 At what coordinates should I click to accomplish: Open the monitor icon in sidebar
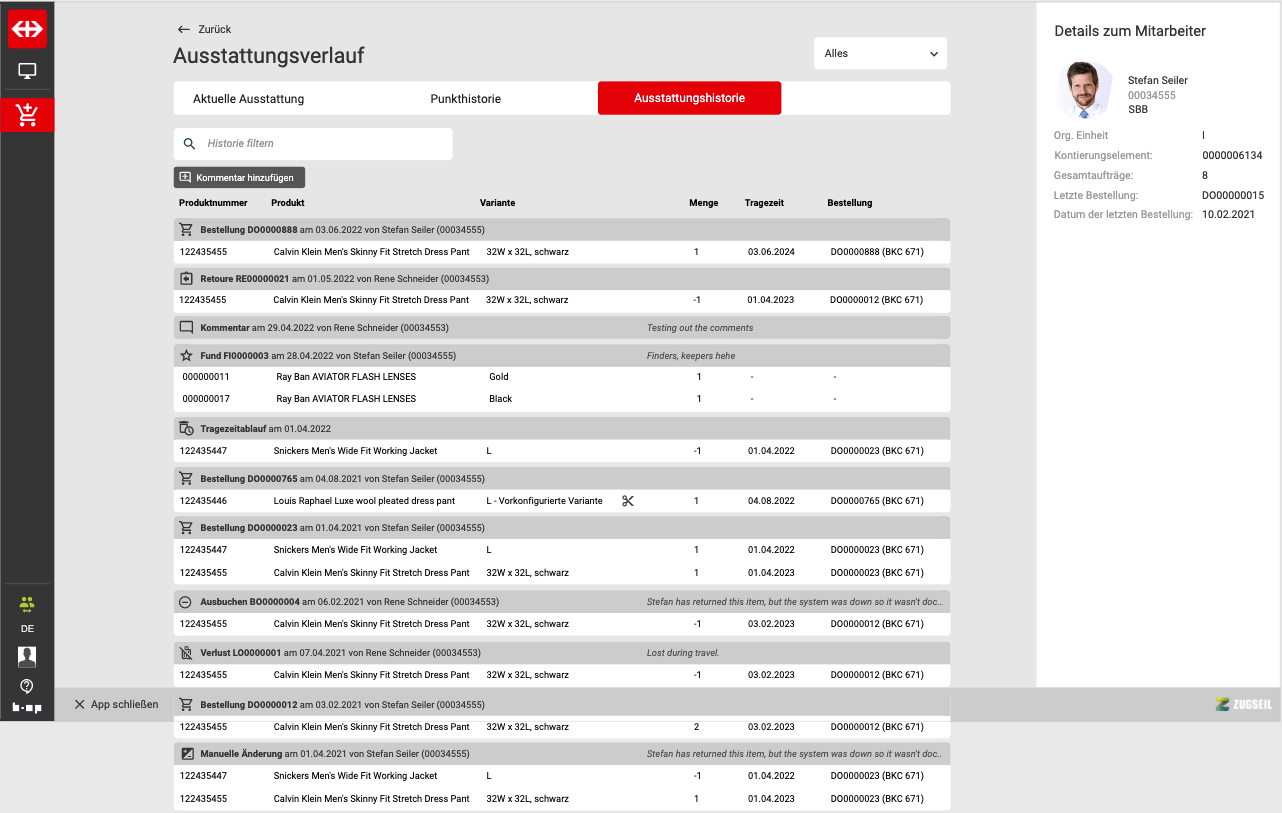click(27, 71)
